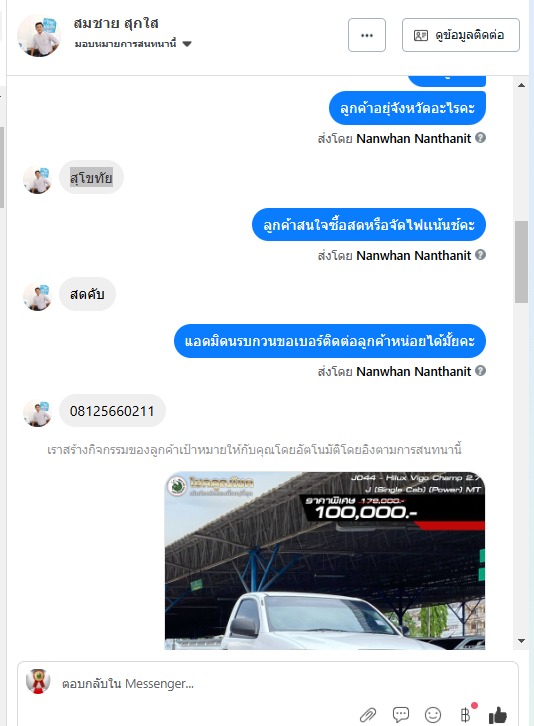Image resolution: width=534 pixels, height=726 pixels.
Task: Click the customer avatar beside phone number
Action: [x=37, y=413]
